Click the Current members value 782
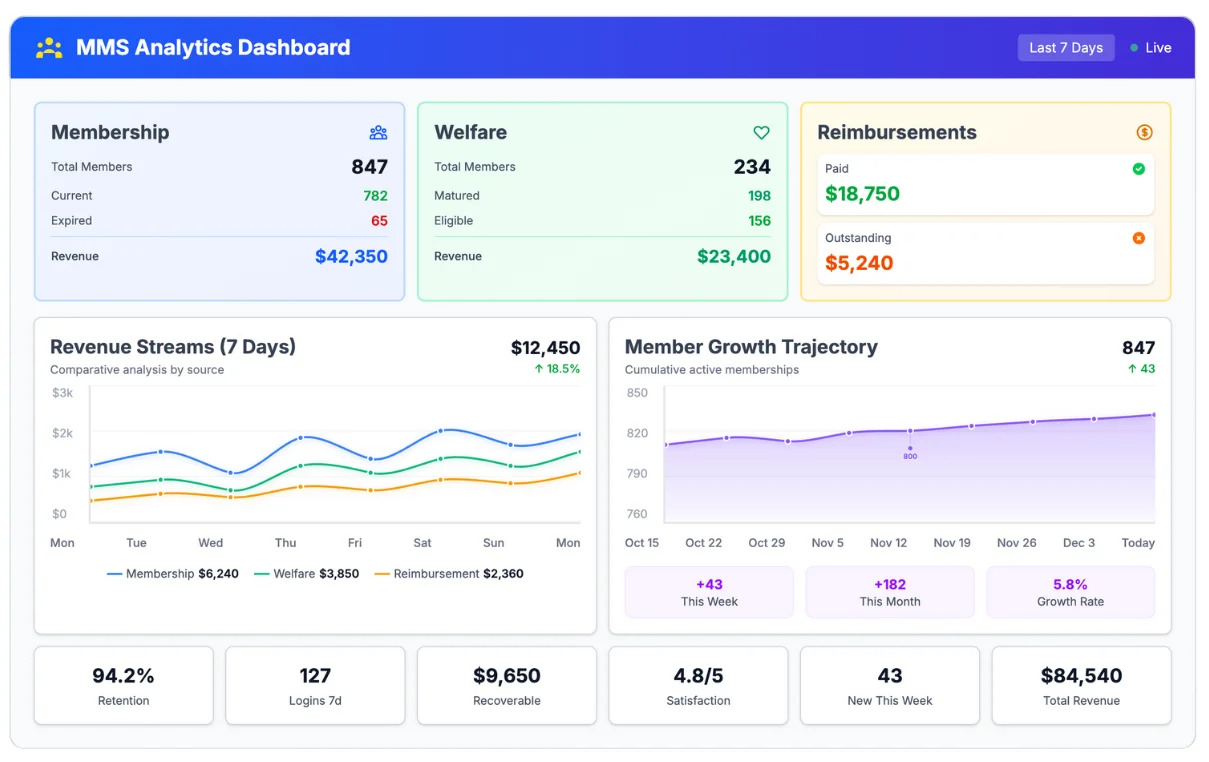The image size is (1209, 762). tap(375, 196)
